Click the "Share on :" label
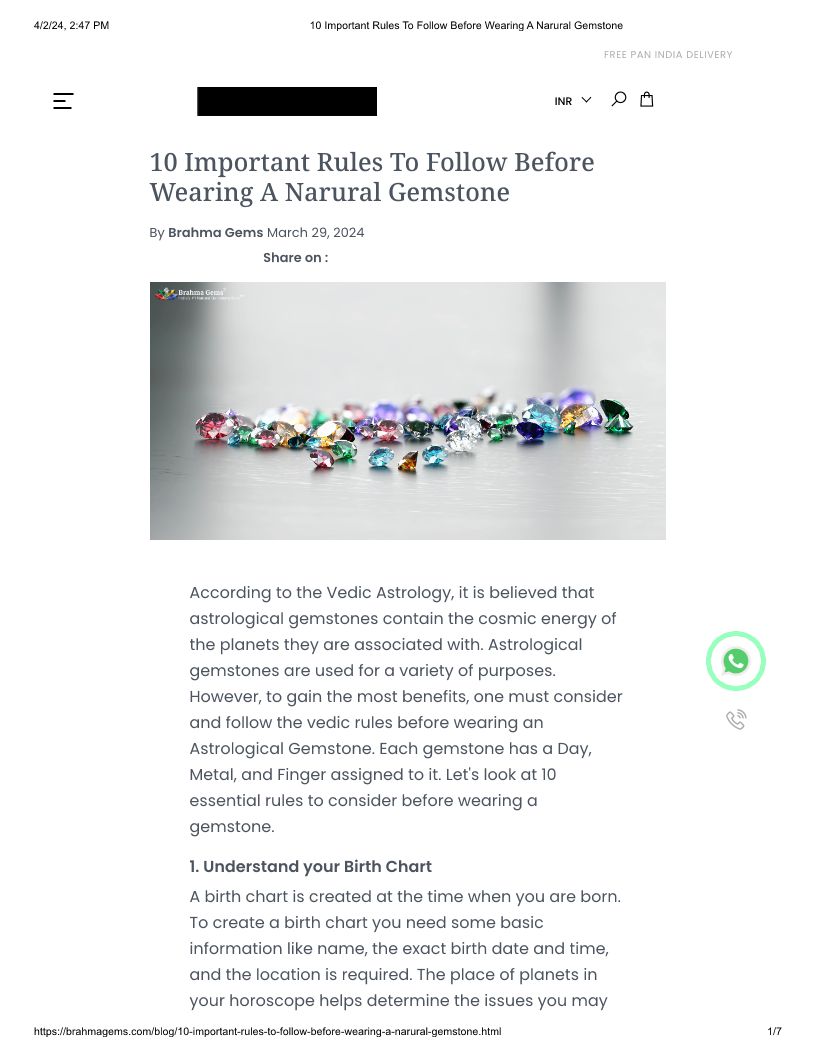This screenshot has height=1056, width=816. click(x=295, y=258)
